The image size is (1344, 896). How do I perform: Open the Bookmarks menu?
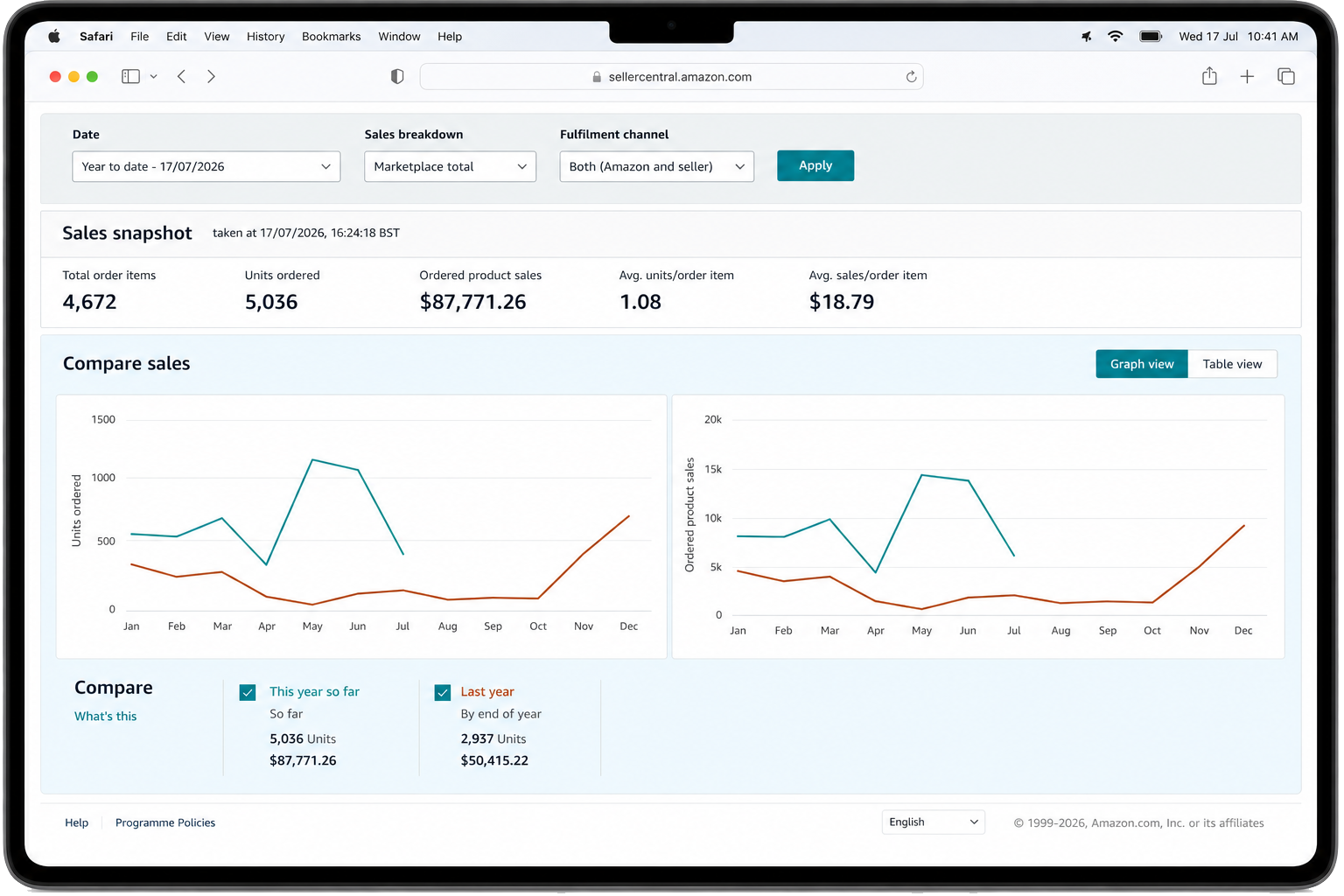pos(331,37)
